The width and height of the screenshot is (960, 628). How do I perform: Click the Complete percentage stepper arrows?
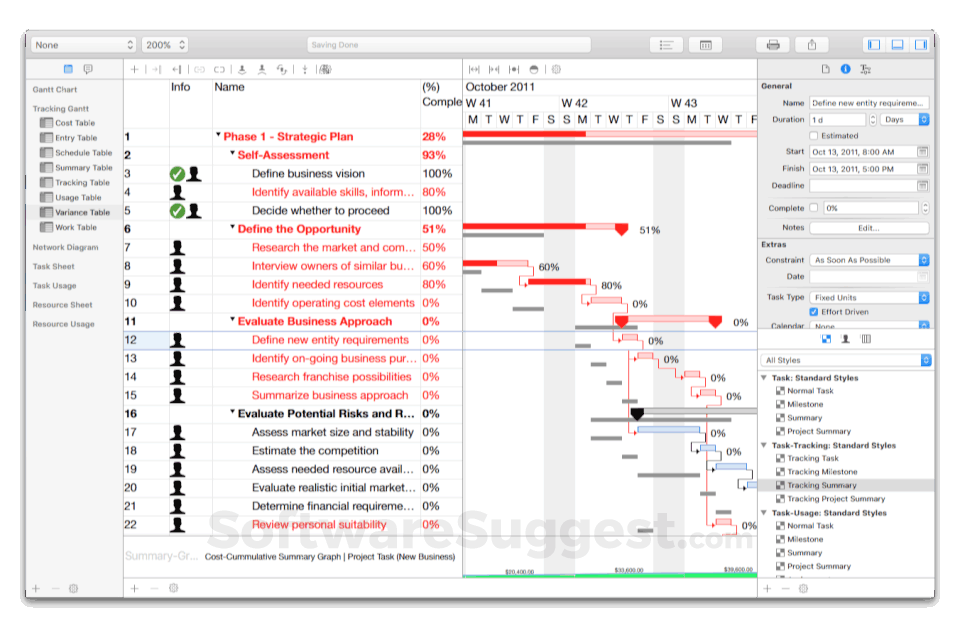pos(925,208)
